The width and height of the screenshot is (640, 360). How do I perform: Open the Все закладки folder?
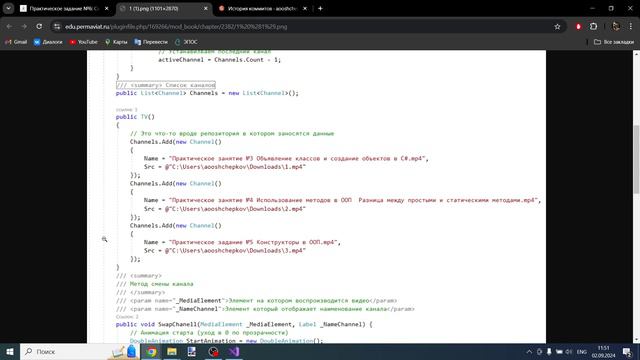(x=614, y=42)
